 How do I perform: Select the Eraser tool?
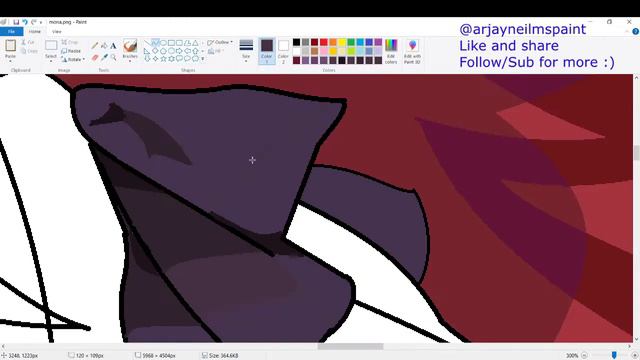click(95, 58)
